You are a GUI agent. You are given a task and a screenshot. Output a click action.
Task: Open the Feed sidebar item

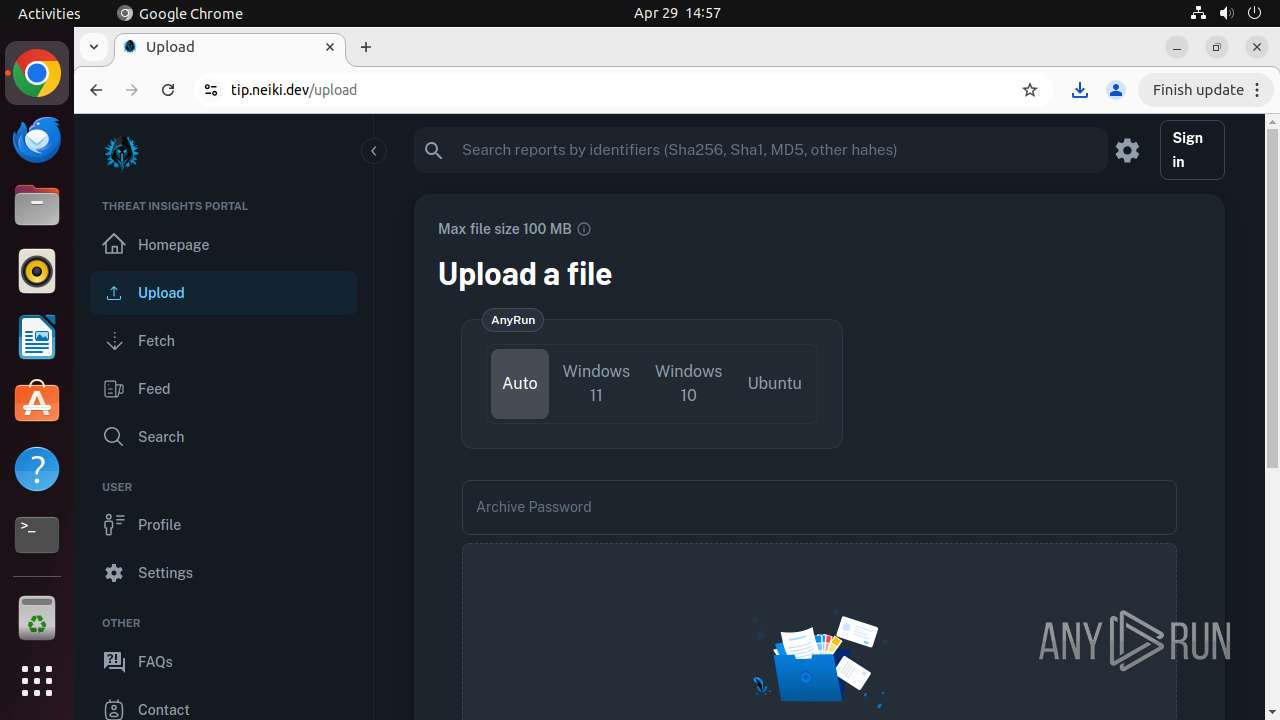click(224, 389)
